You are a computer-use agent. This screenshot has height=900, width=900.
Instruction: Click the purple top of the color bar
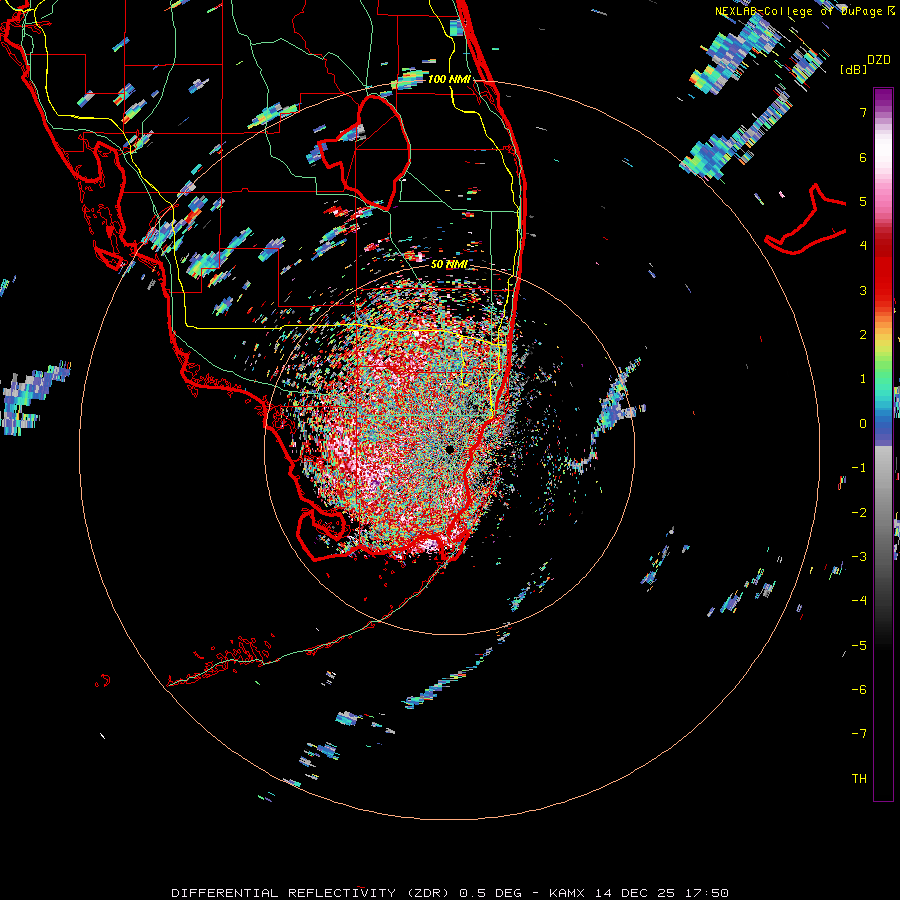click(x=883, y=98)
